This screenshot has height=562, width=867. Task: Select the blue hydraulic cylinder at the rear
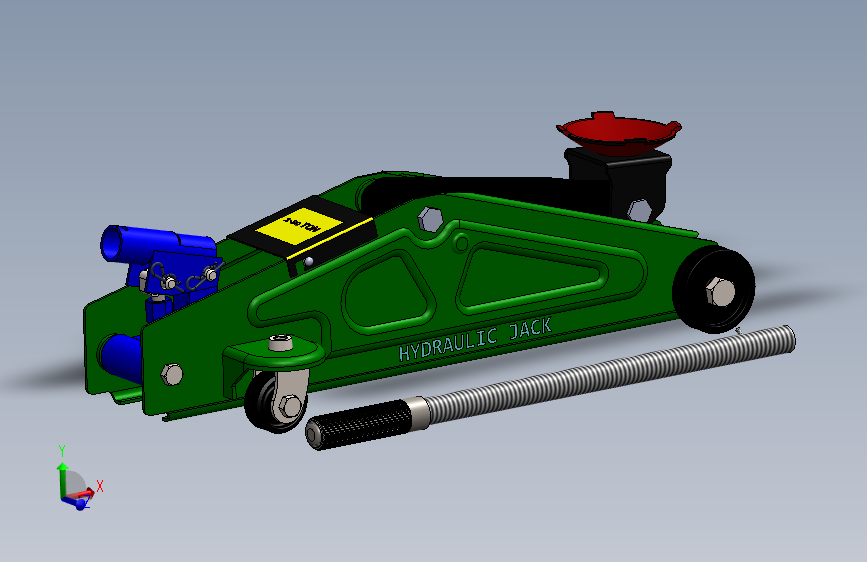click(119, 357)
